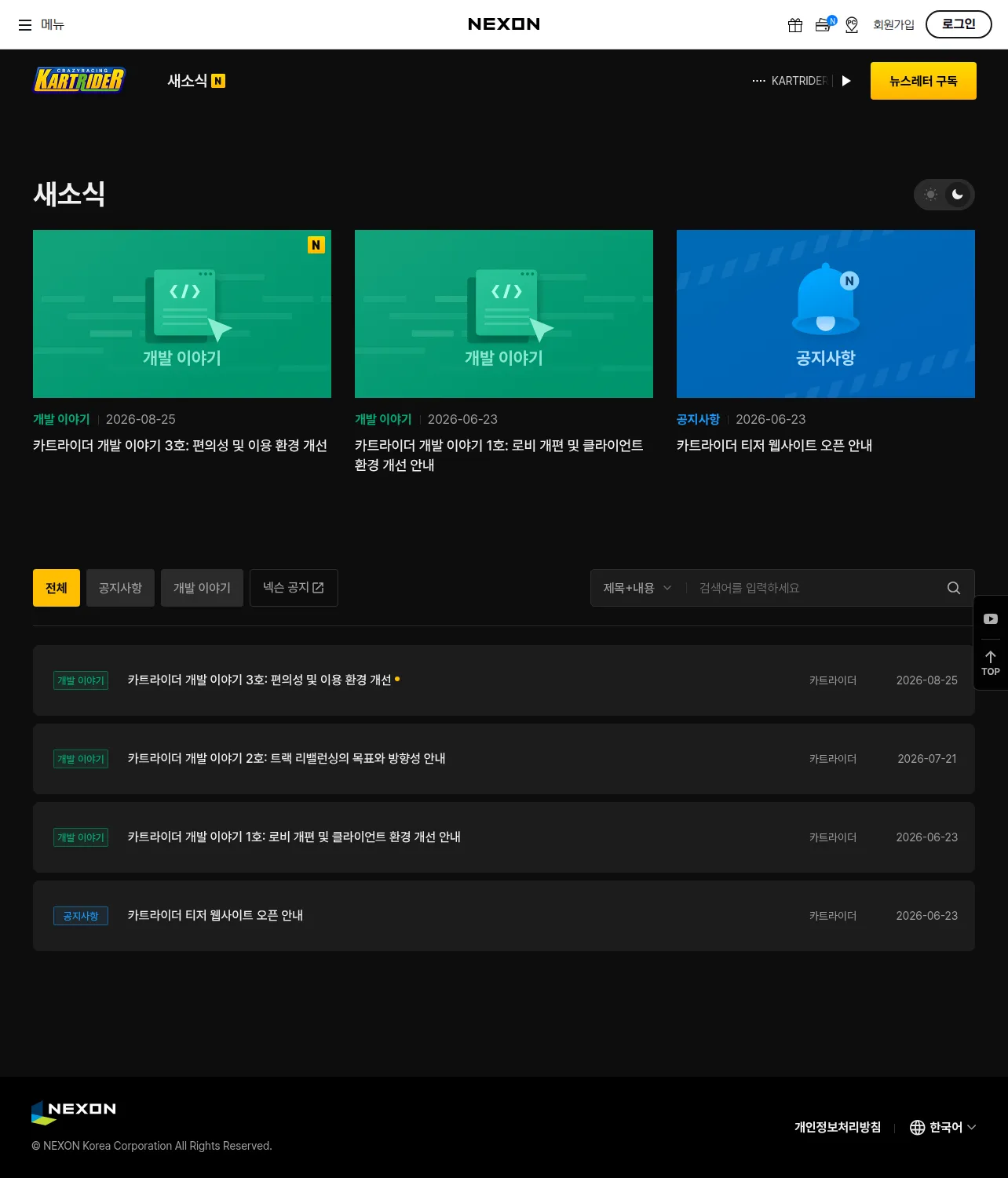Focus the 검색어를 입력하세요 search field
Image resolution: width=1008 pixels, height=1178 pixels.
coord(816,588)
